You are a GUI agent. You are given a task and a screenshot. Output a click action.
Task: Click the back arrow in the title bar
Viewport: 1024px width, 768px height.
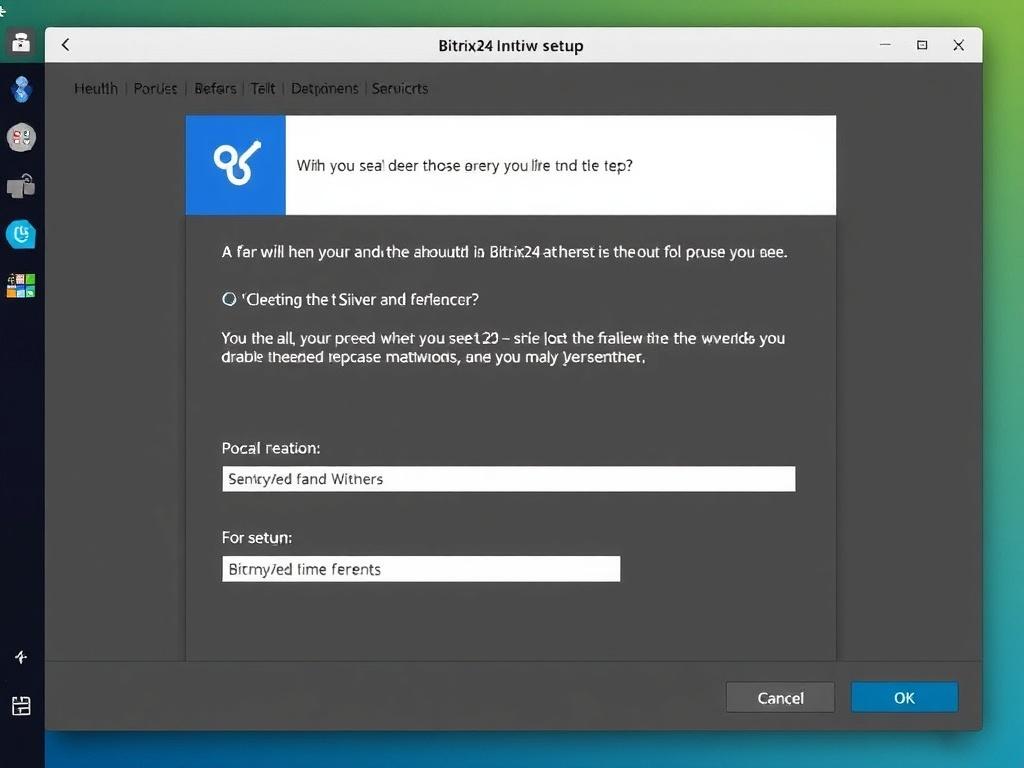[x=65, y=44]
